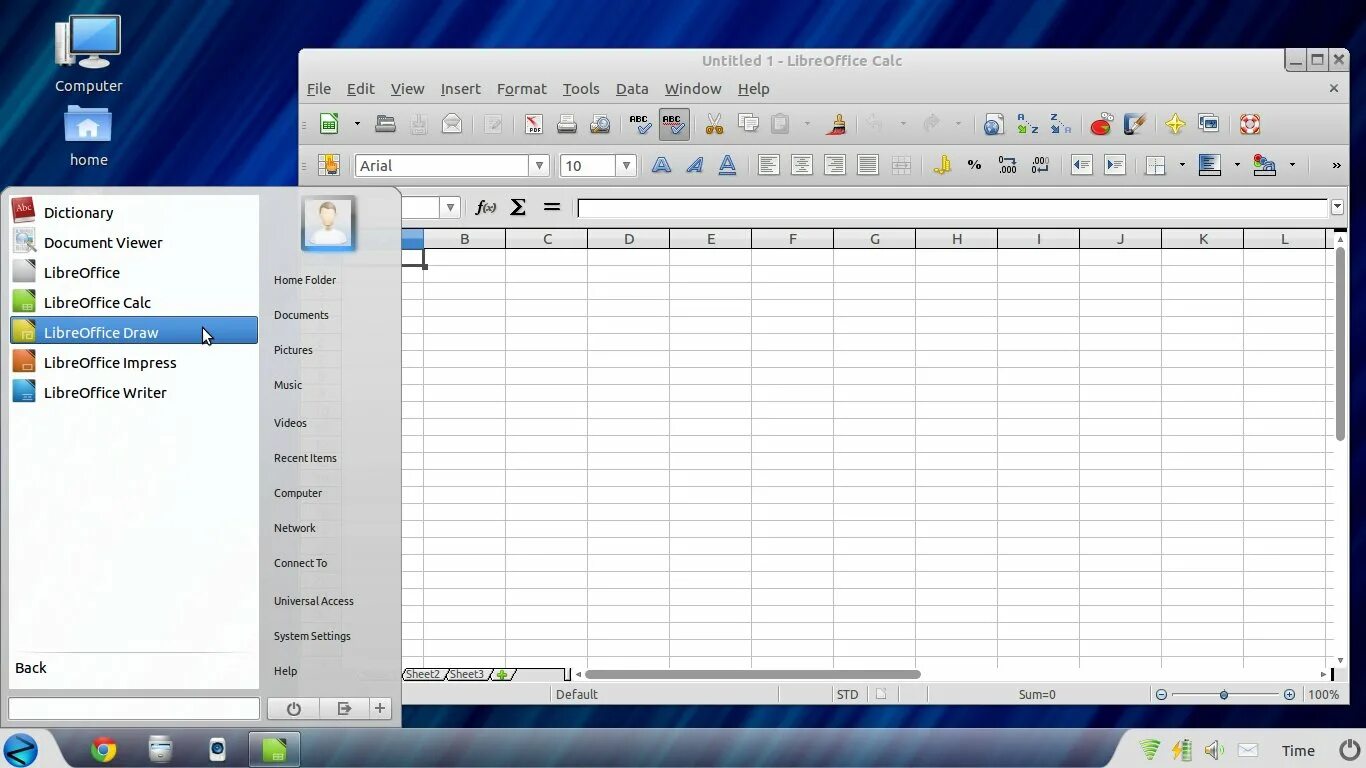1366x768 pixels.
Task: Open the Format menu
Action: click(521, 88)
